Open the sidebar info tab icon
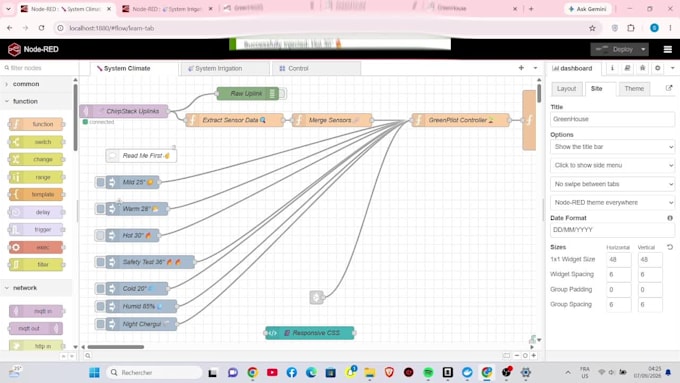This screenshot has height=383, width=680. click(612, 68)
